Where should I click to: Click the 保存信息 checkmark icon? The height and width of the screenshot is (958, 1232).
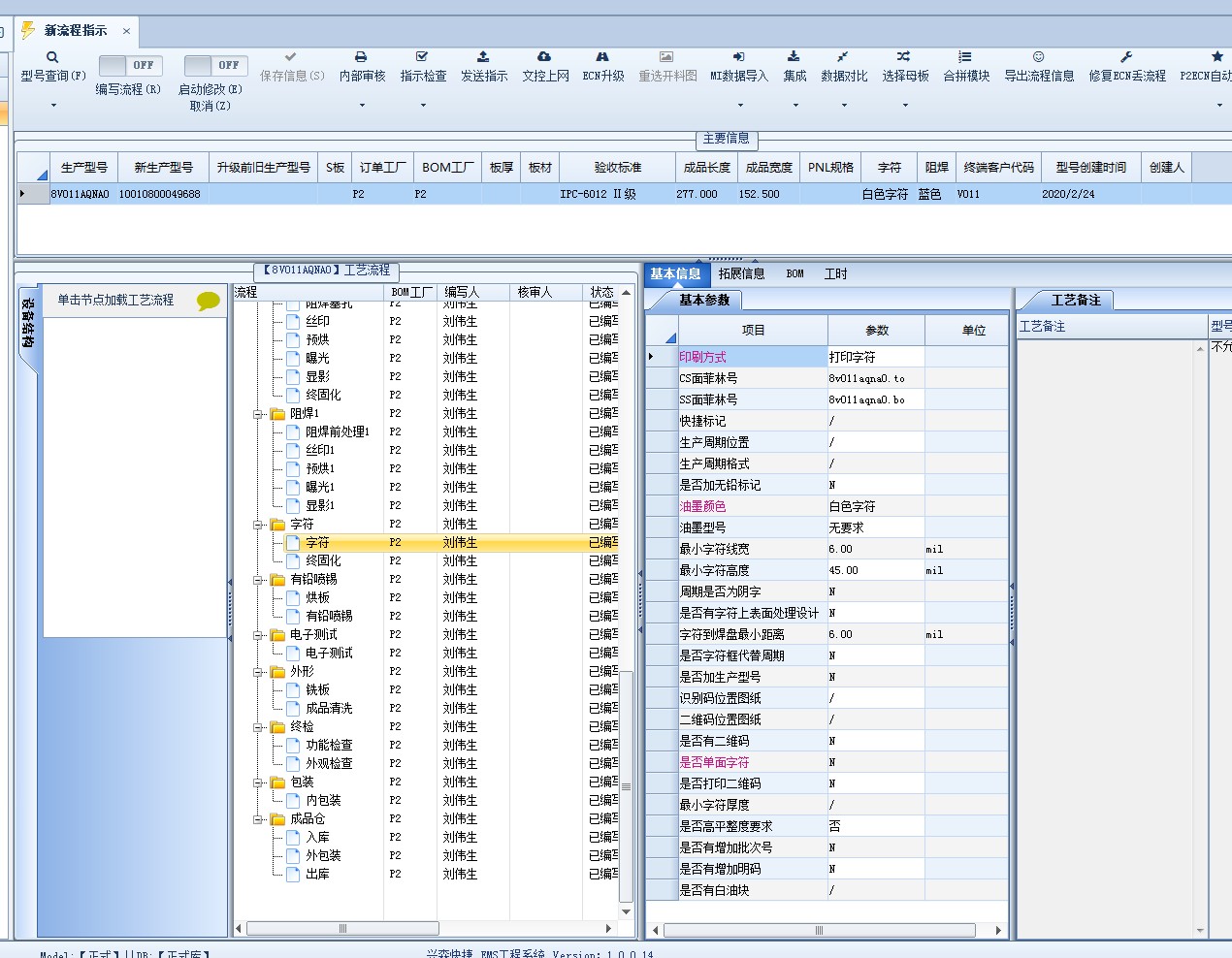[291, 57]
